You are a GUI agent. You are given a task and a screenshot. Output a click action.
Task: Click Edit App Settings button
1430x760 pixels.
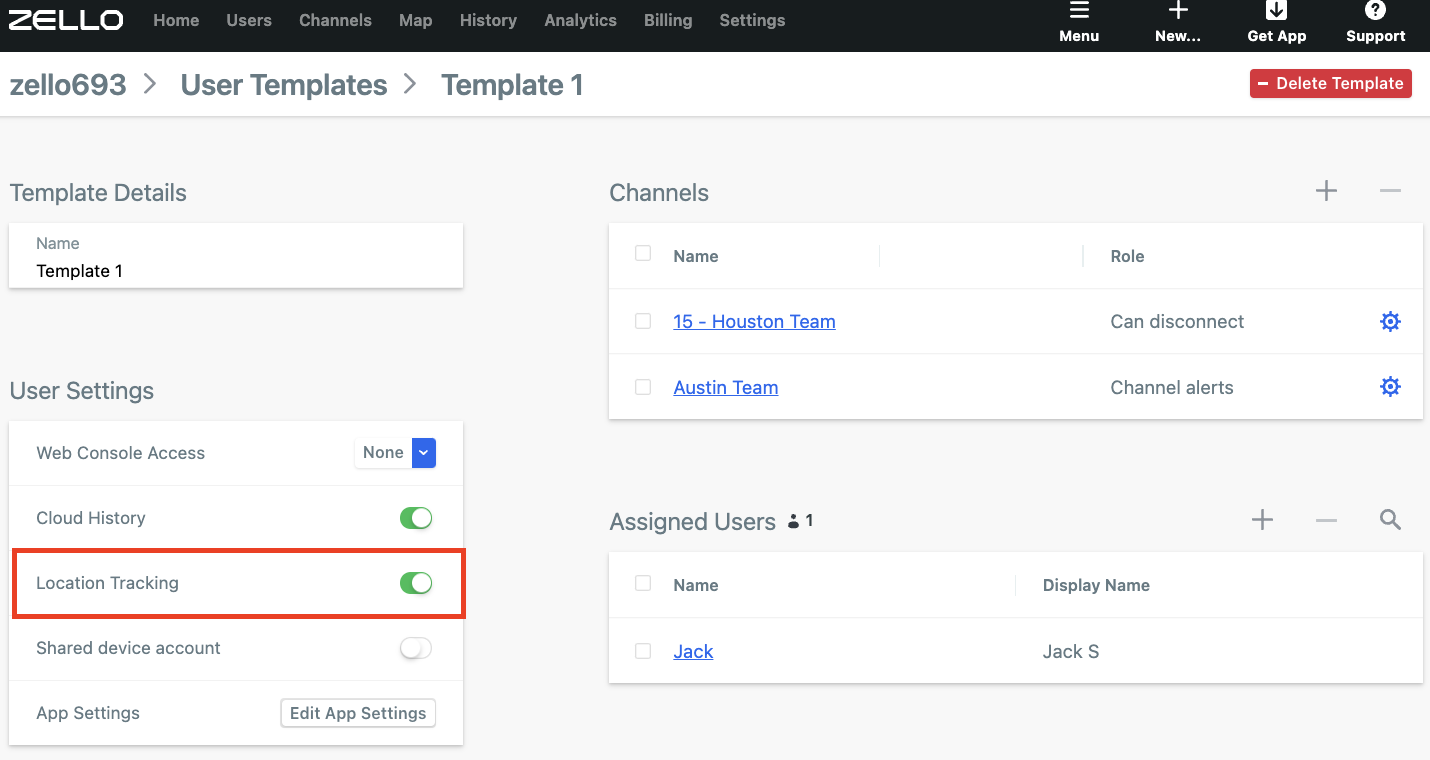click(358, 713)
